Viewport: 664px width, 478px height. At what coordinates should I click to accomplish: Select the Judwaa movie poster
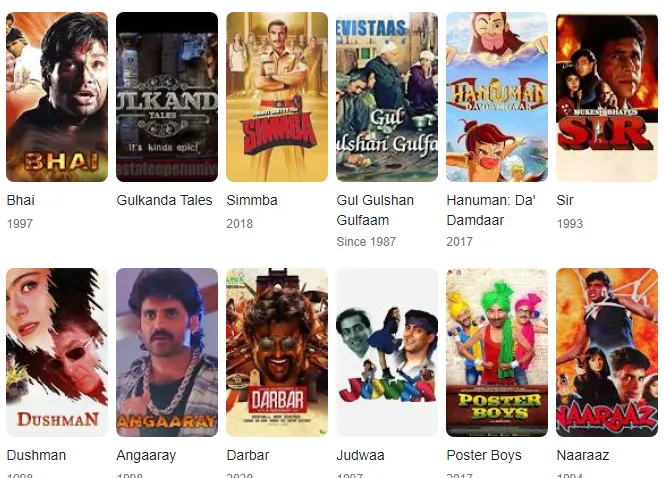coord(387,352)
